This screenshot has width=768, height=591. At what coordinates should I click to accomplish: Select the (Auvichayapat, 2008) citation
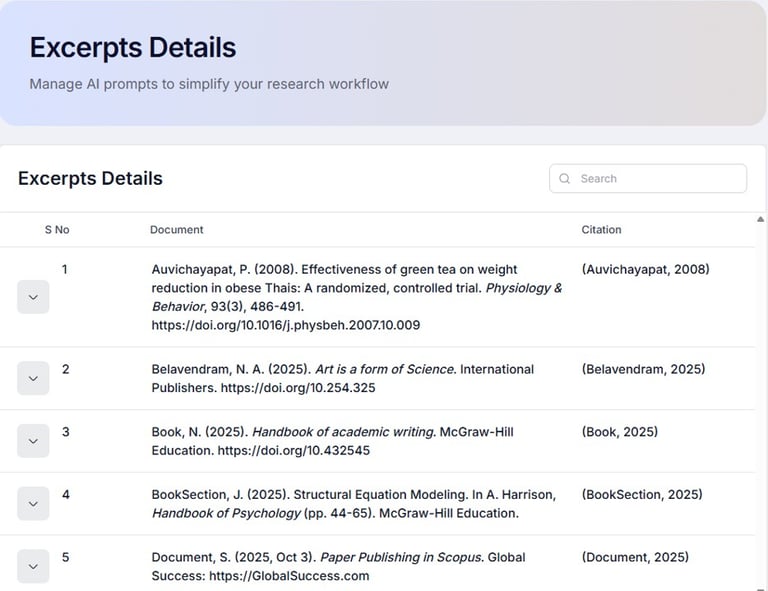pyautogui.click(x=645, y=269)
